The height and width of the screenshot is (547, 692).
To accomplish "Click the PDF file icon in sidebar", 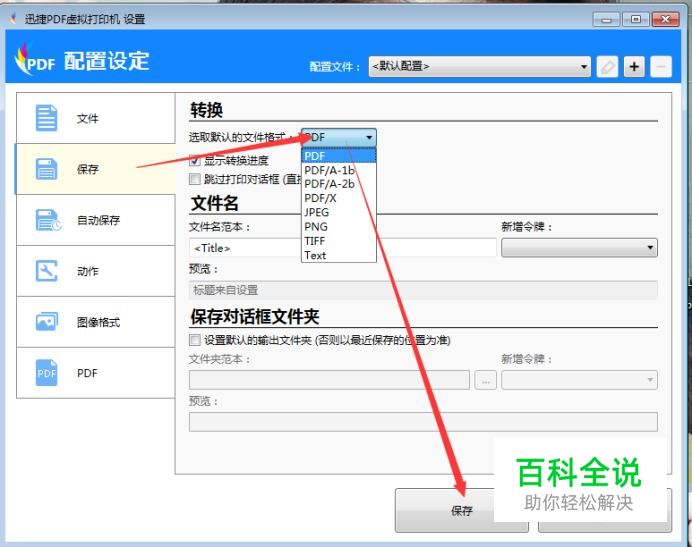I will 46,373.
